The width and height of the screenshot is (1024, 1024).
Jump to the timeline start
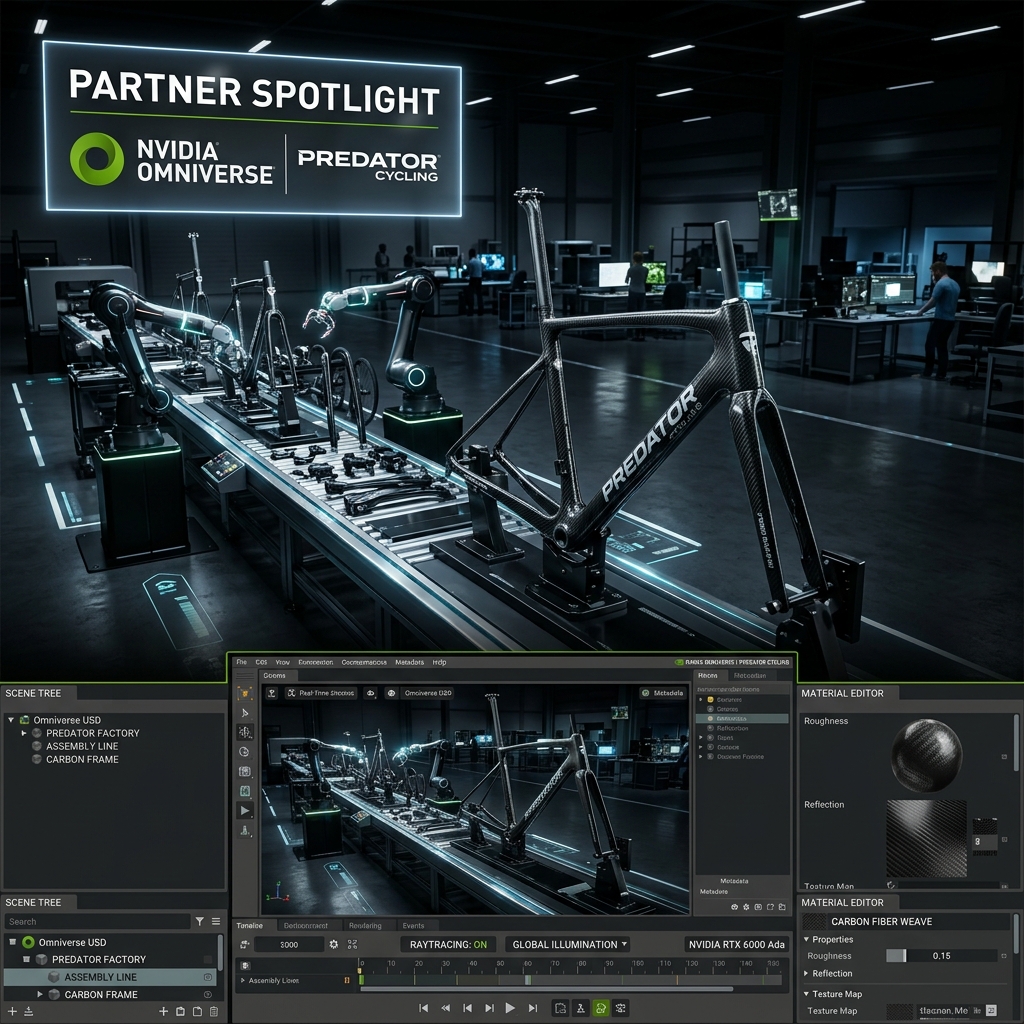423,1008
